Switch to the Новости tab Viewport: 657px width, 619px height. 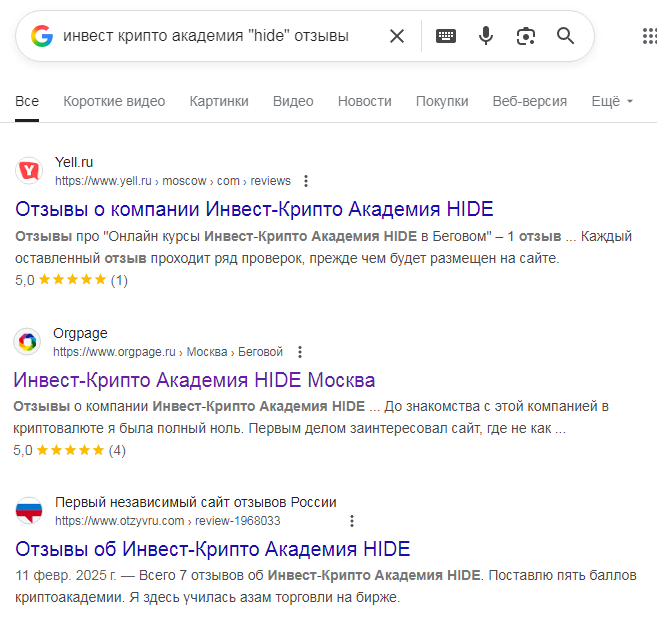tap(364, 101)
